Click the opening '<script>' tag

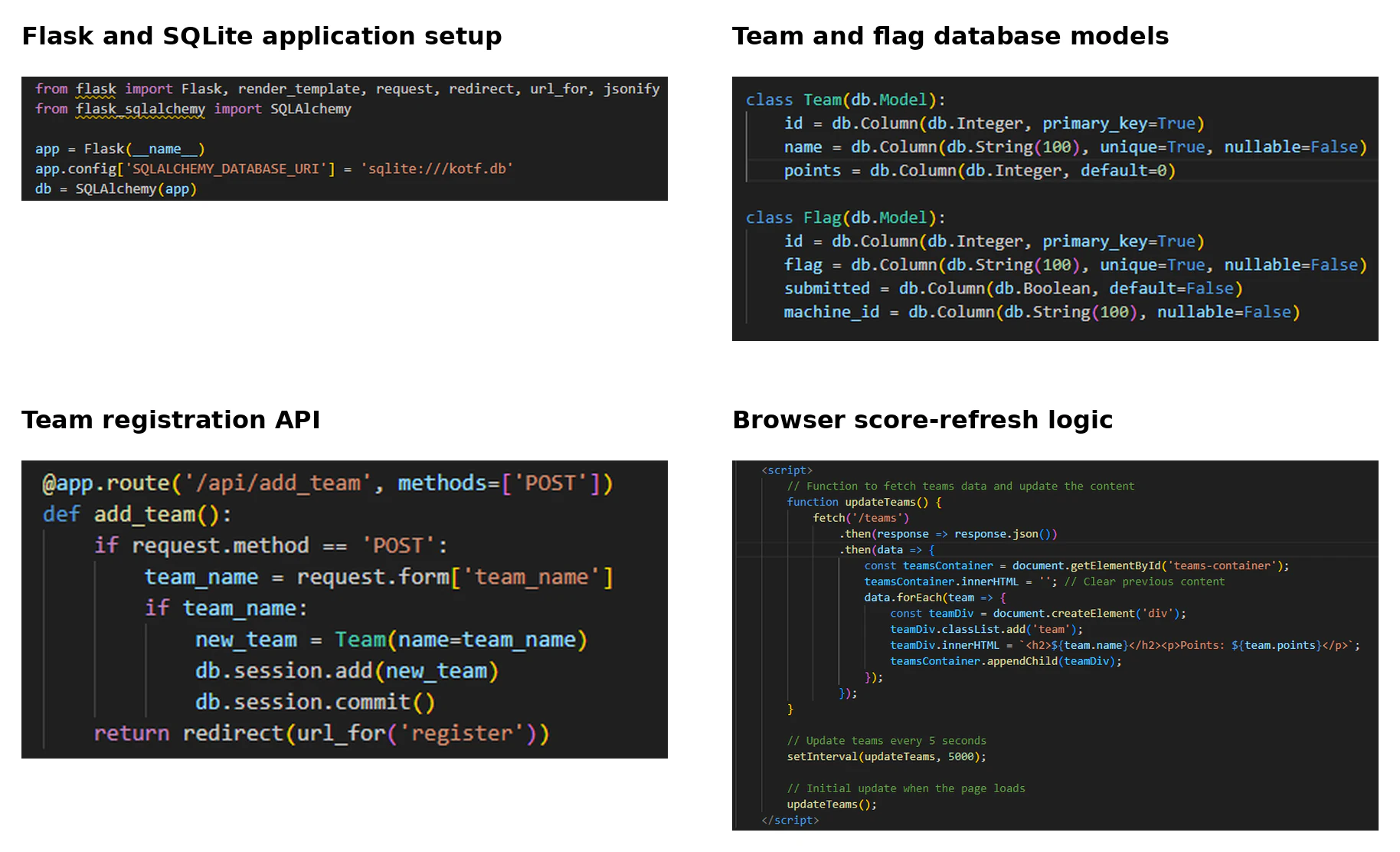pos(787,470)
